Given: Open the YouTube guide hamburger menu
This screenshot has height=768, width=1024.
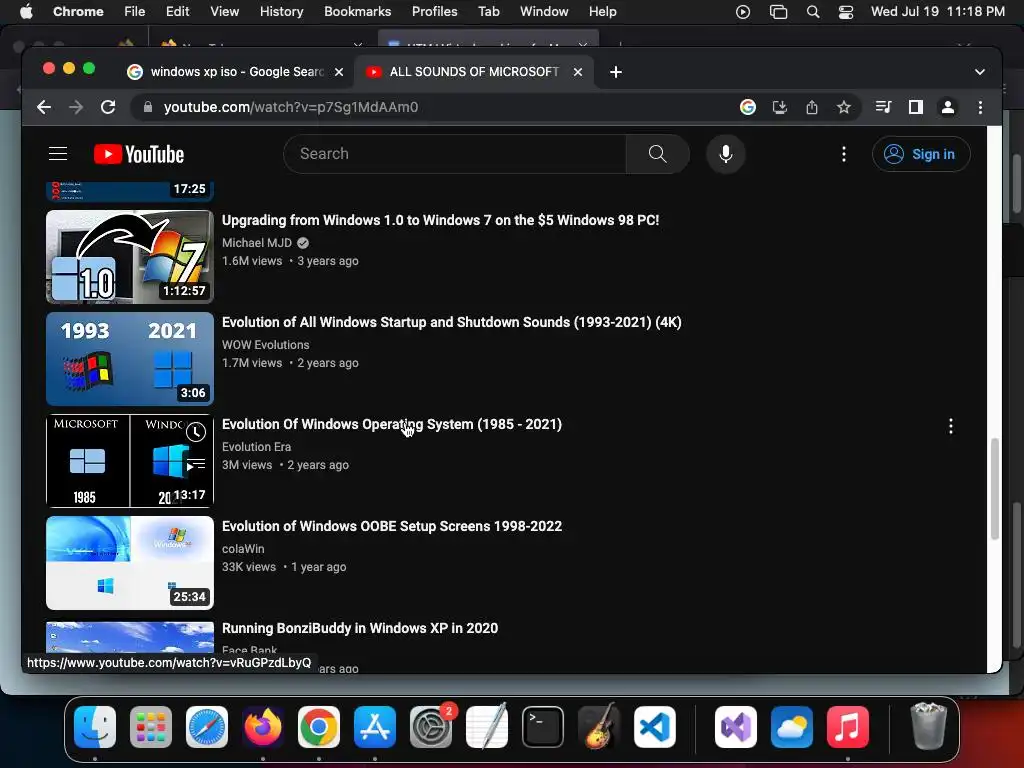Looking at the screenshot, I should click(58, 153).
